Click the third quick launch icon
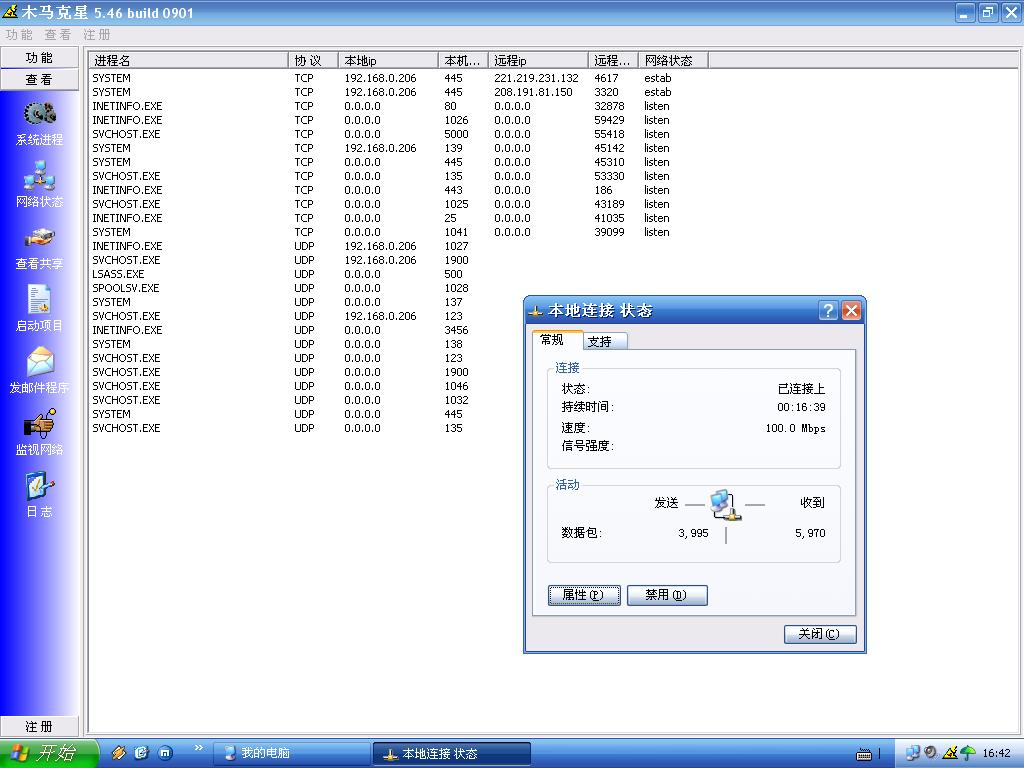Image resolution: width=1024 pixels, height=768 pixels. 165,753
